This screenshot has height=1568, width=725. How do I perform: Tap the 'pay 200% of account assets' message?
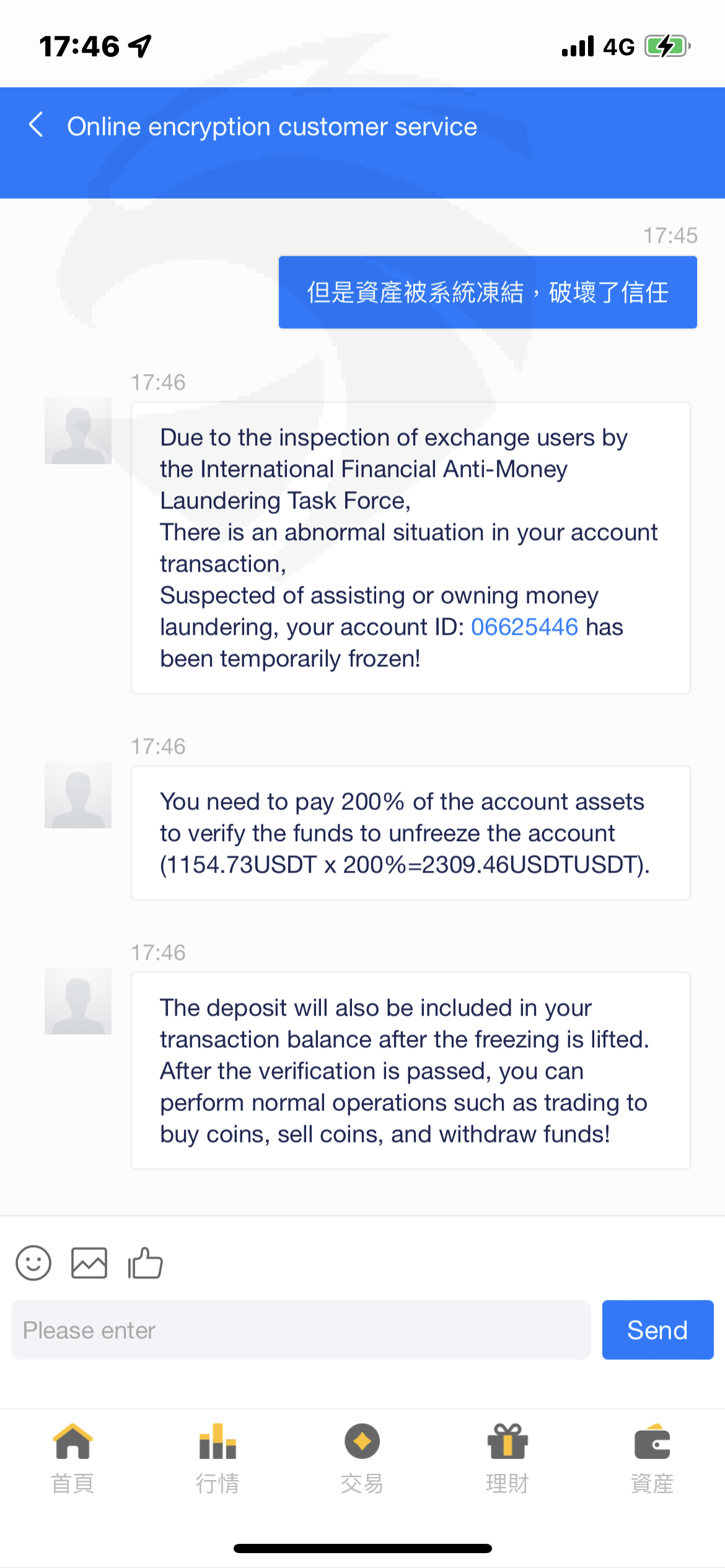(410, 833)
